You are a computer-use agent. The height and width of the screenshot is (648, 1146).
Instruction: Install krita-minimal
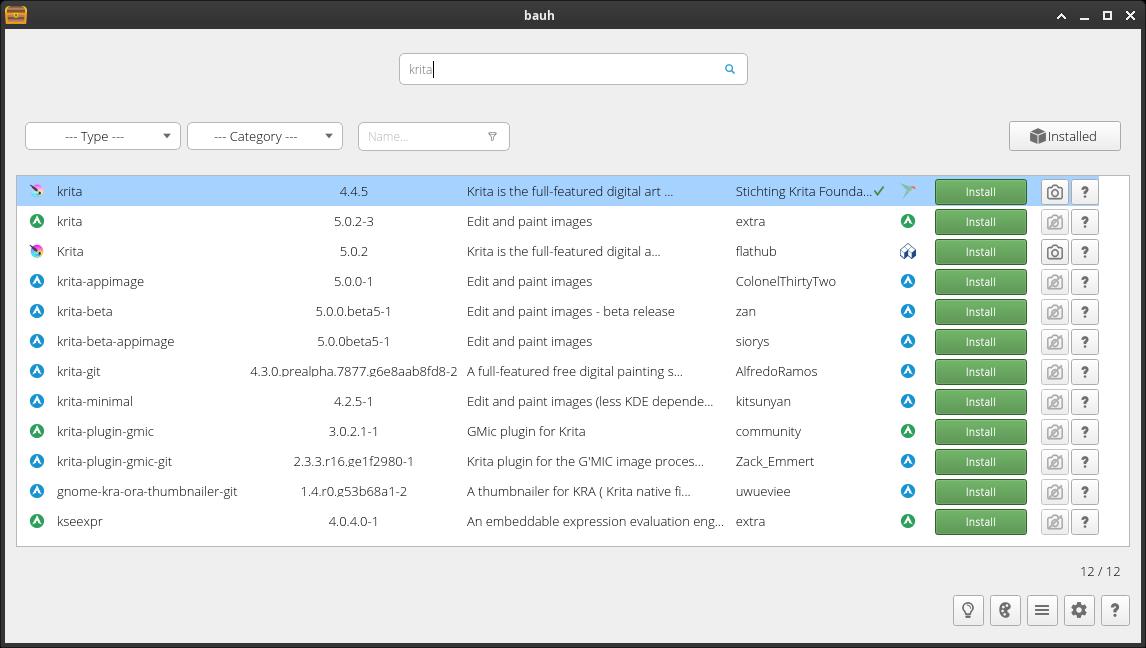(980, 402)
